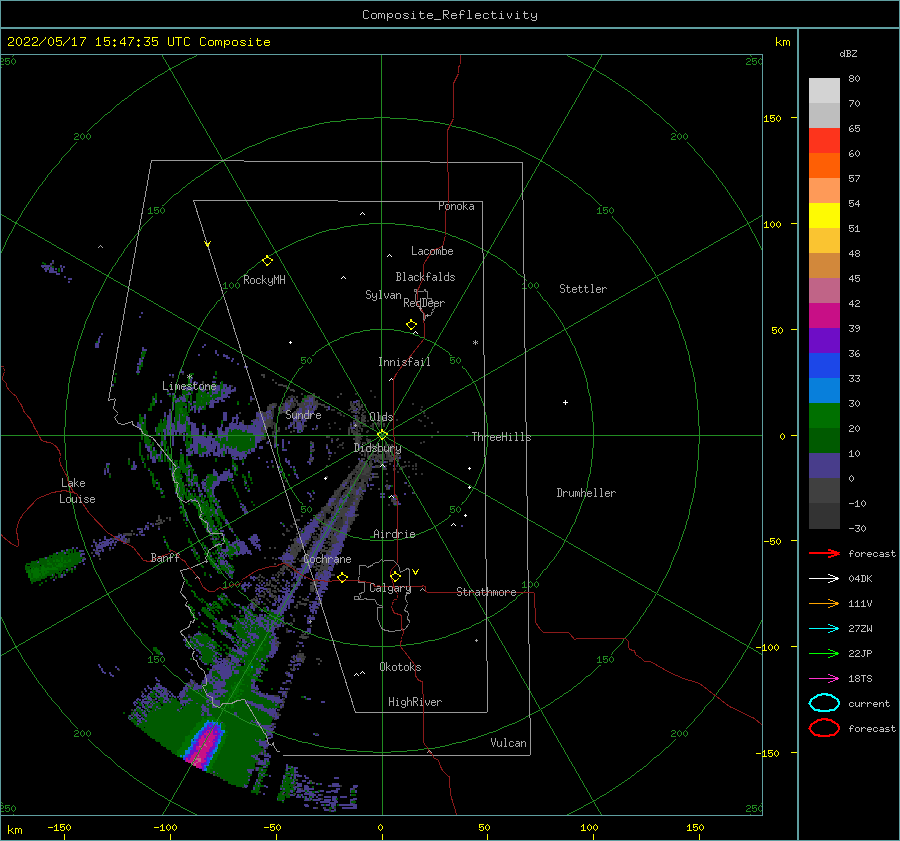Click the magenta high-reflectivity storm core
The image size is (900, 841).
205,745
